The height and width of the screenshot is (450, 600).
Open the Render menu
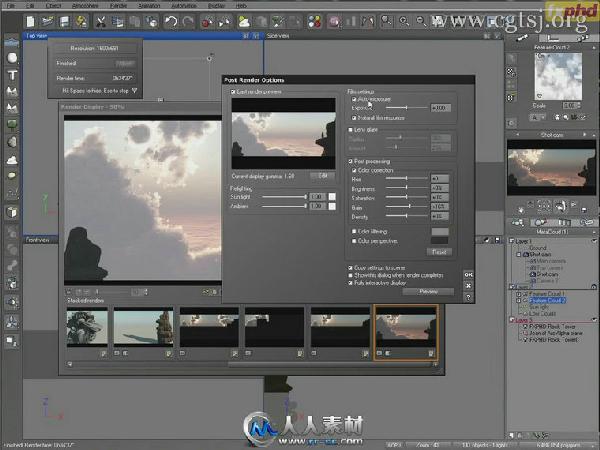point(118,5)
